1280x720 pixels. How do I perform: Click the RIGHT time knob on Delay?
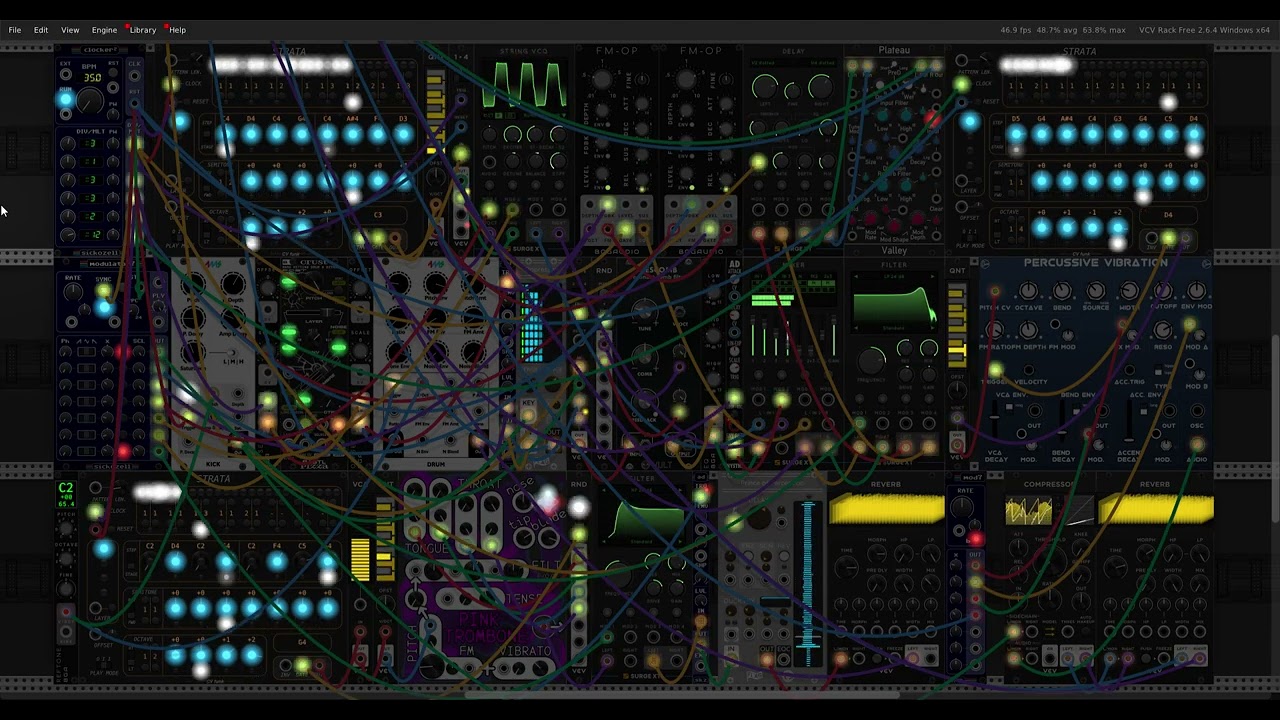[x=820, y=88]
